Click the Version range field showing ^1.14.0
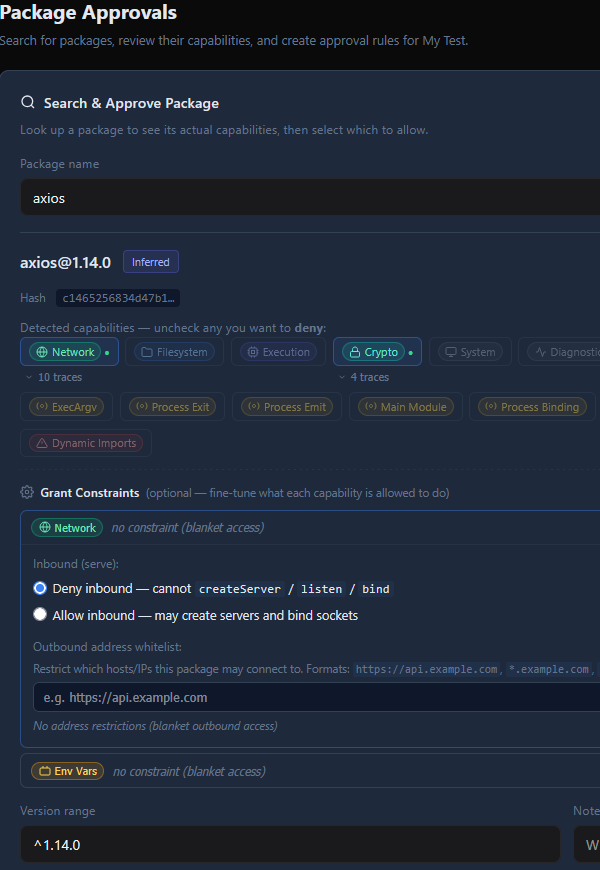The width and height of the screenshot is (600, 870). [x=290, y=844]
